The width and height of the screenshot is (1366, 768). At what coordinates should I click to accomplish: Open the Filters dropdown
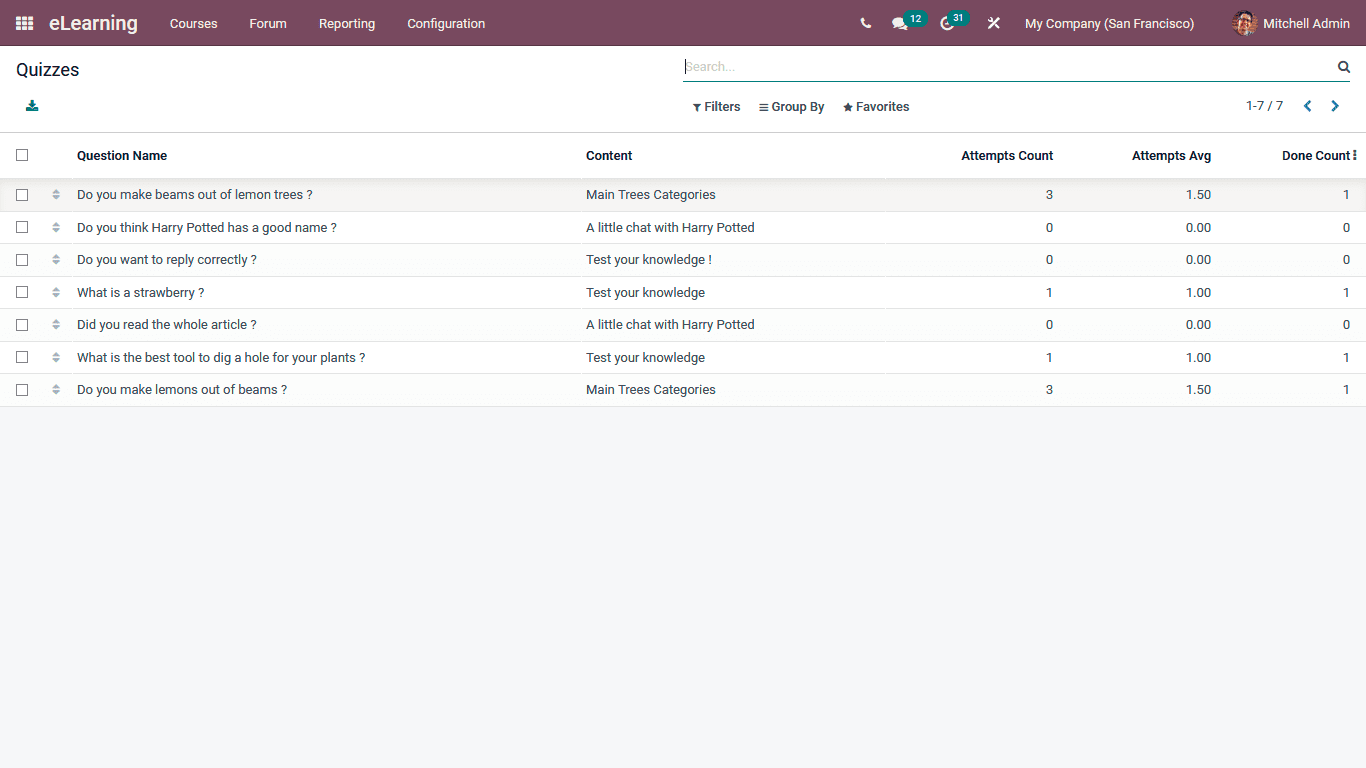point(716,106)
